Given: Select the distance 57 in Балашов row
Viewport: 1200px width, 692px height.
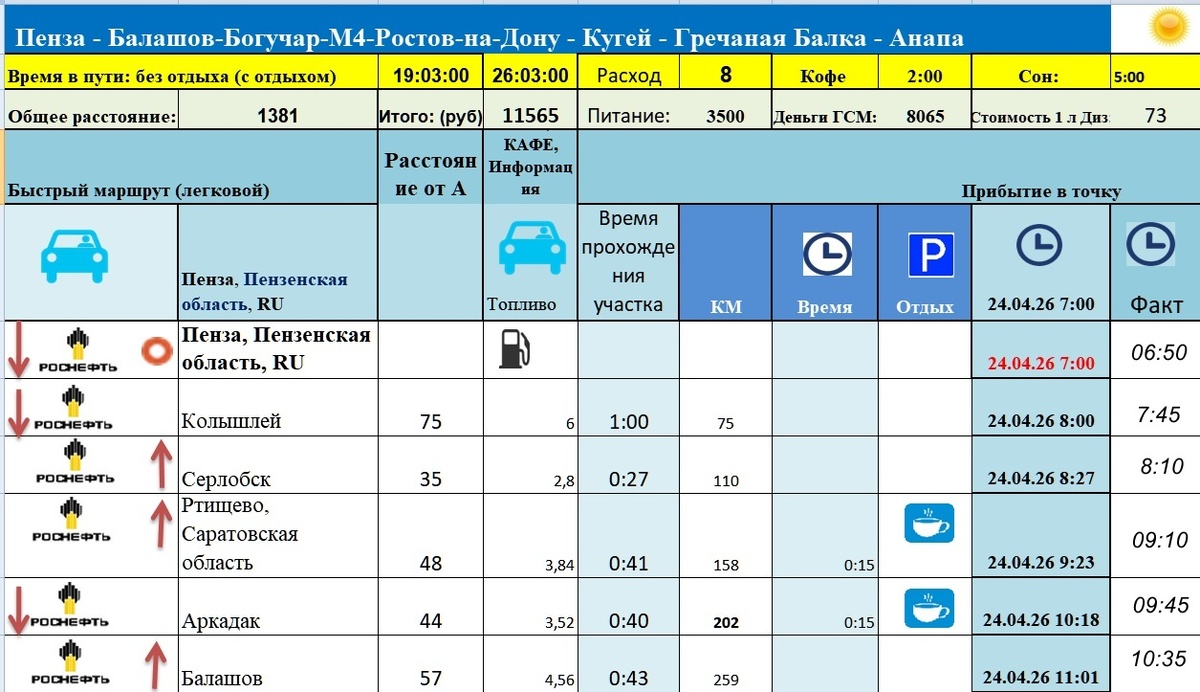Looking at the screenshot, I should pos(431,664).
